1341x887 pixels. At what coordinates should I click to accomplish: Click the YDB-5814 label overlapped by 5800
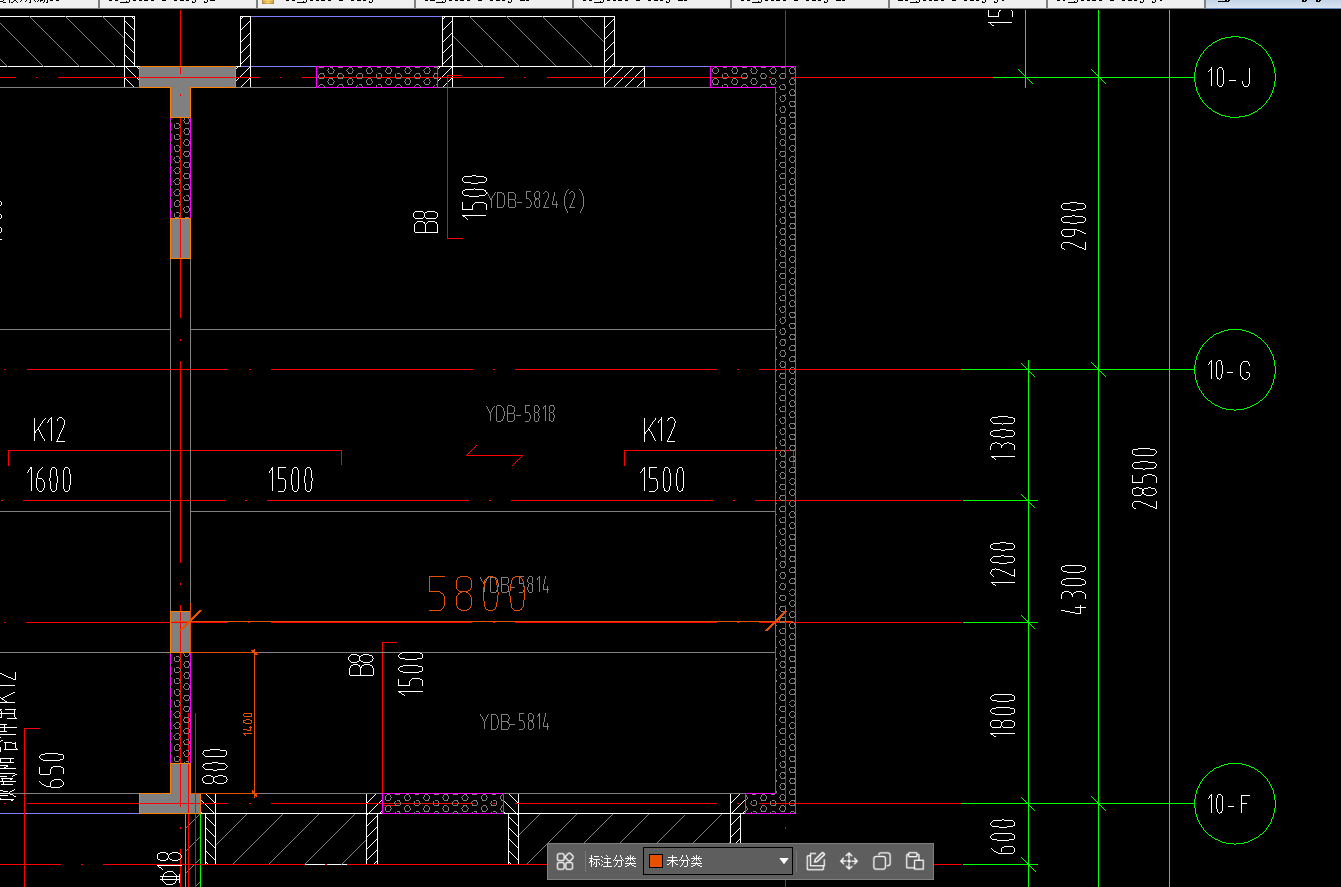[x=515, y=585]
